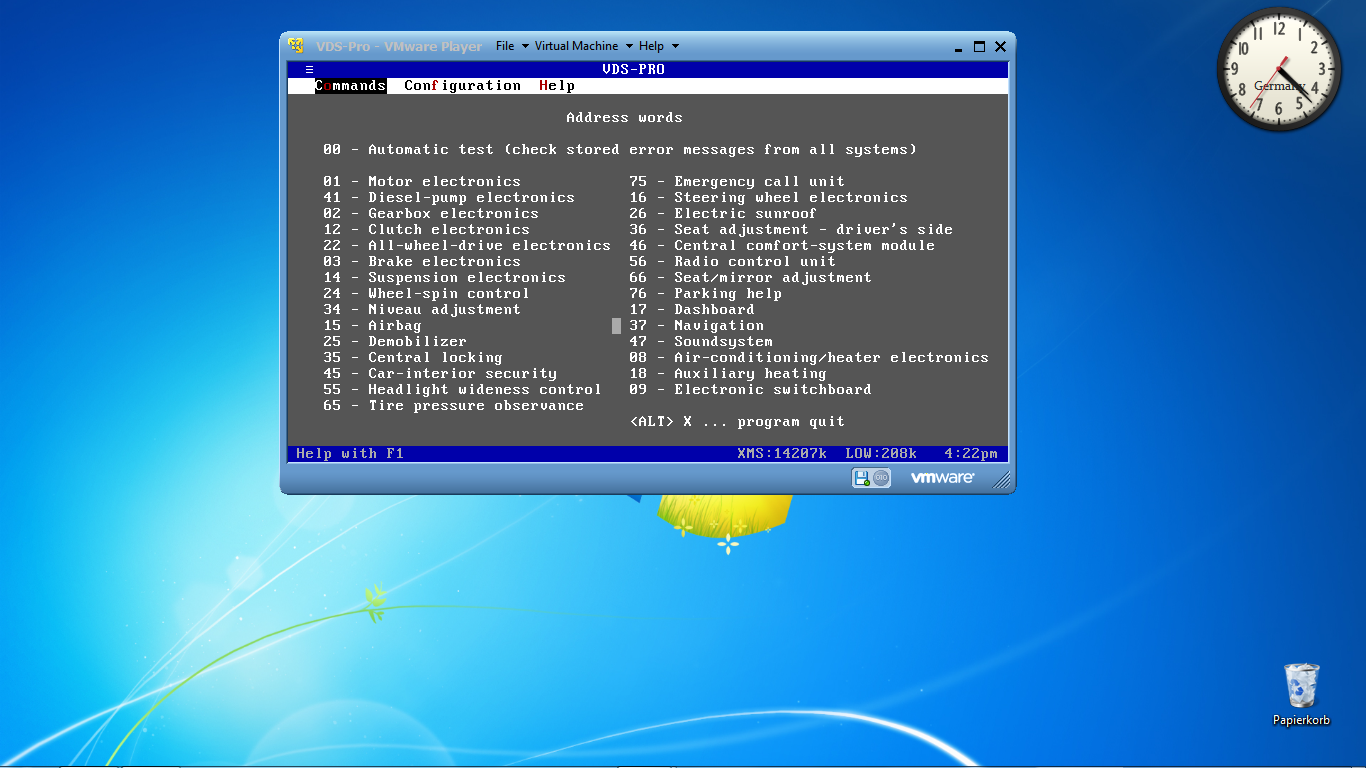Screen dimensions: 1366x768
Task: Click the VMware Player title bar icon
Action: pos(296,46)
